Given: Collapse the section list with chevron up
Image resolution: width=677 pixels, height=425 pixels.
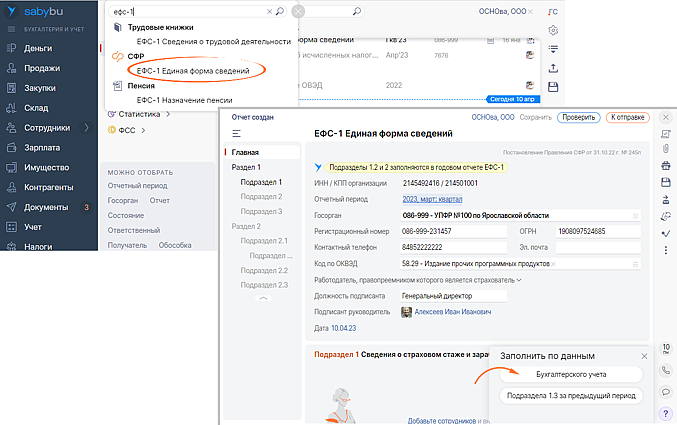Looking at the screenshot, I should 262,299.
